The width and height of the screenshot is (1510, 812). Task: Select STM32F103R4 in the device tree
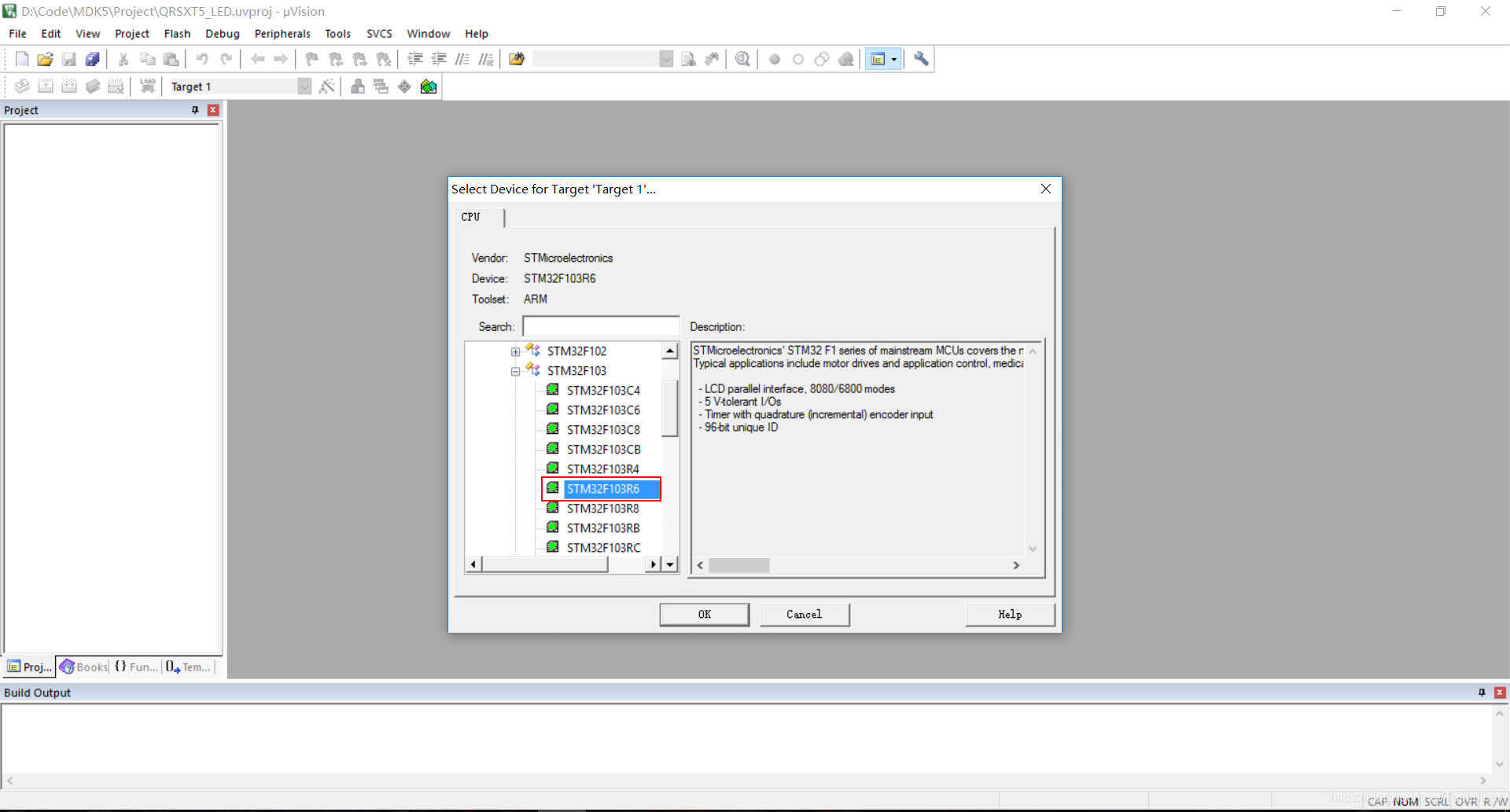[x=603, y=469]
